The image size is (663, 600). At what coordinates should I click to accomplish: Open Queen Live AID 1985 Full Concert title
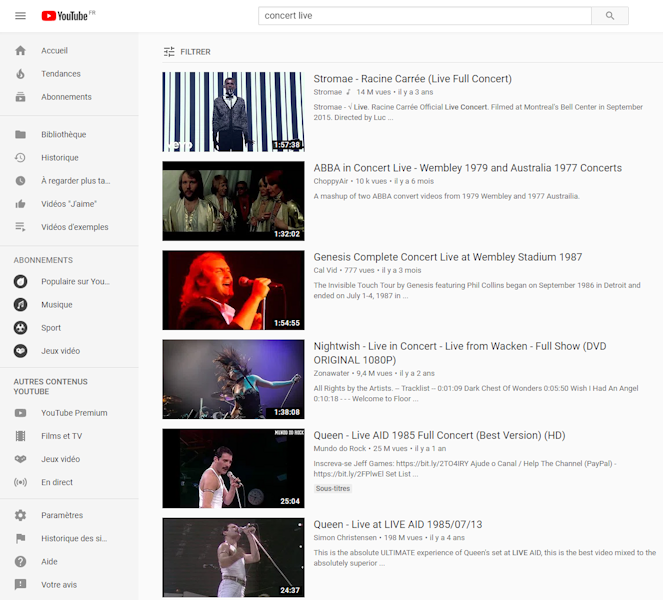tap(439, 436)
